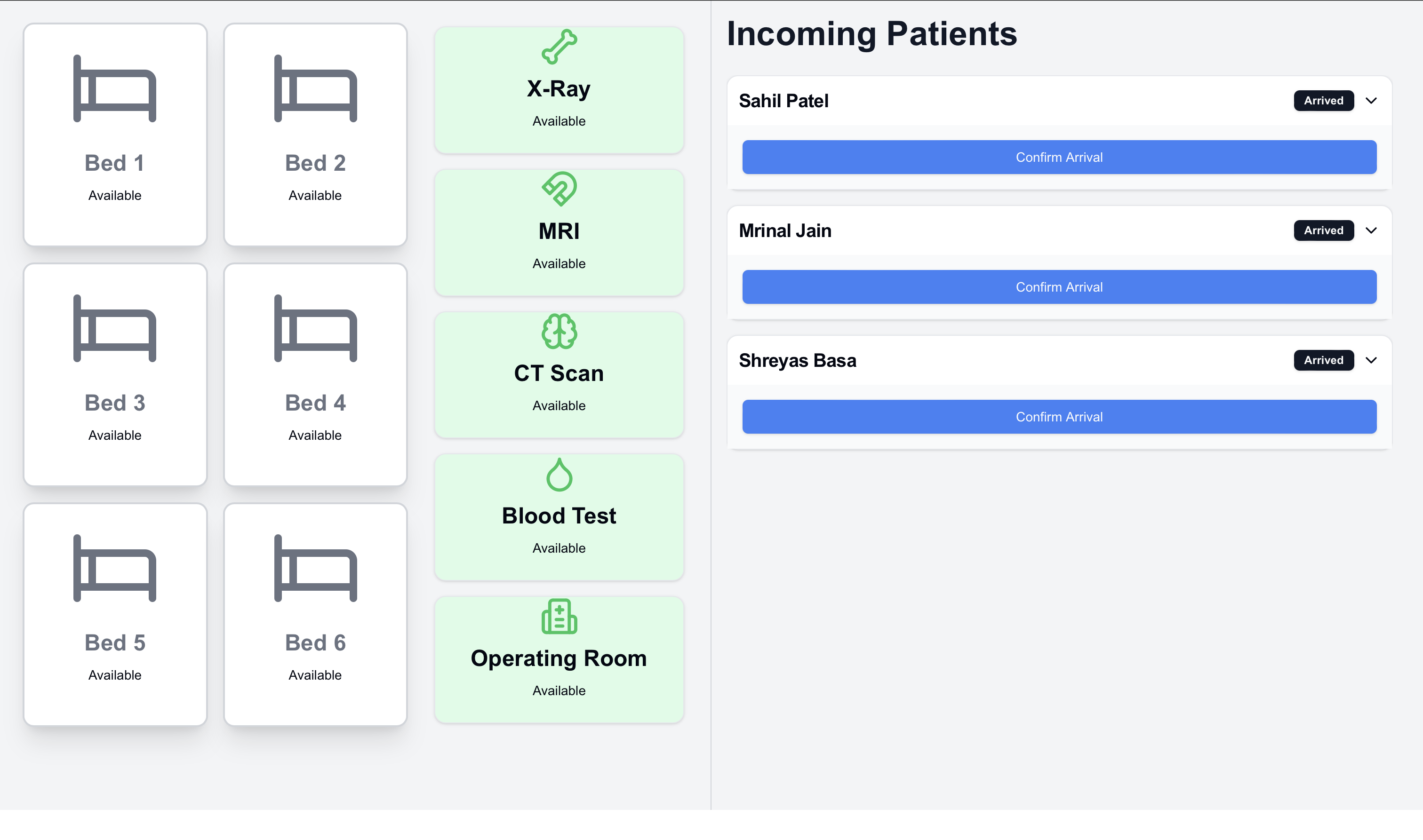Confirm arrival for Mrinal Jain
The height and width of the screenshot is (840, 1423).
coord(1059,287)
